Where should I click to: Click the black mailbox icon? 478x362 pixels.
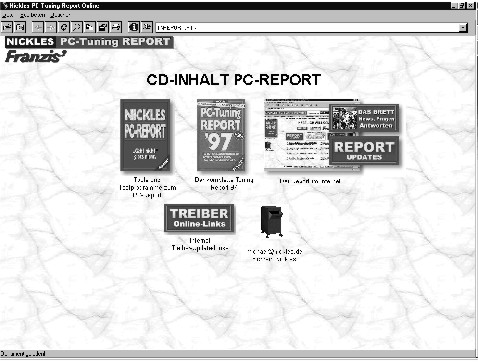272,222
